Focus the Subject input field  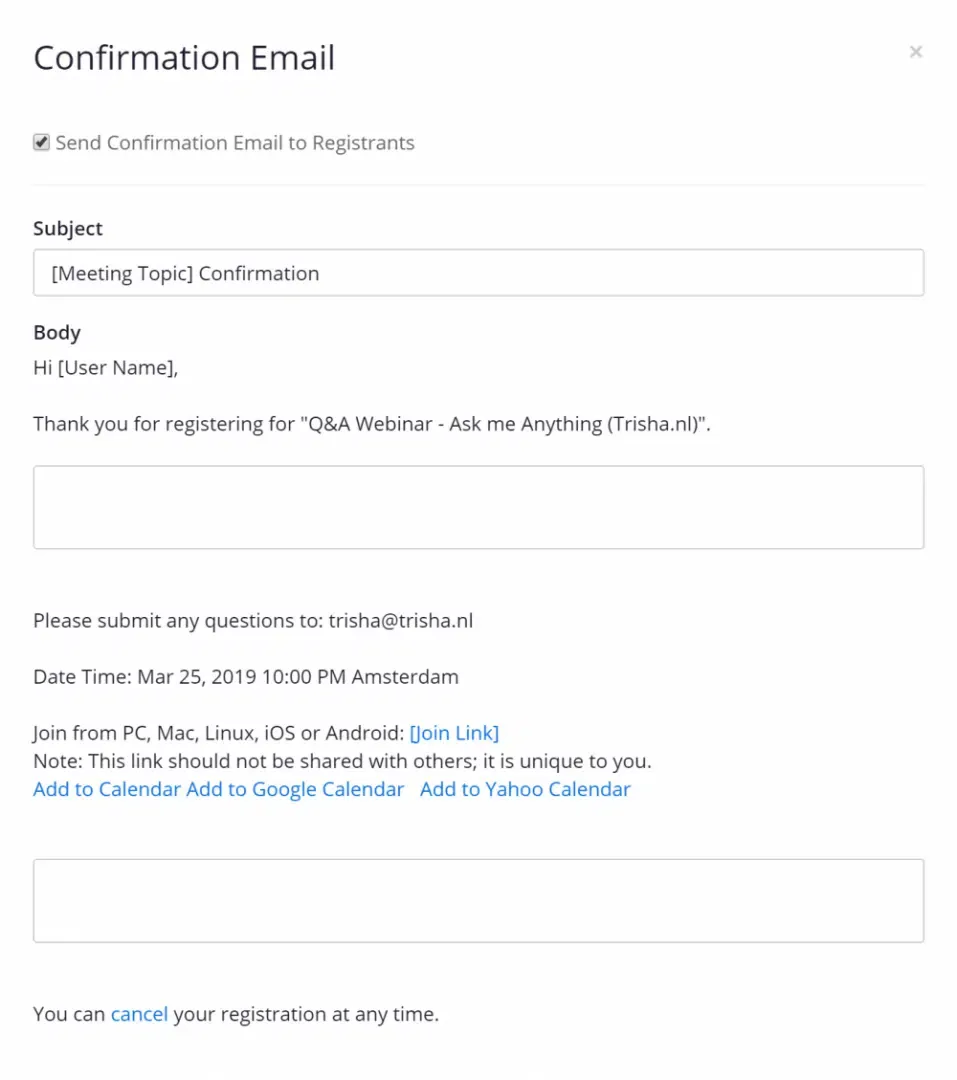click(478, 273)
